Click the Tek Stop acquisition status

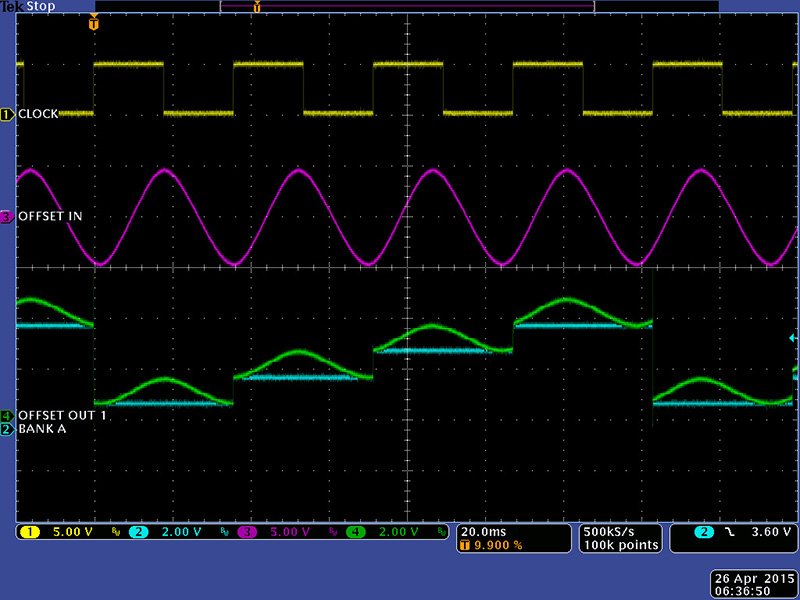[28, 7]
